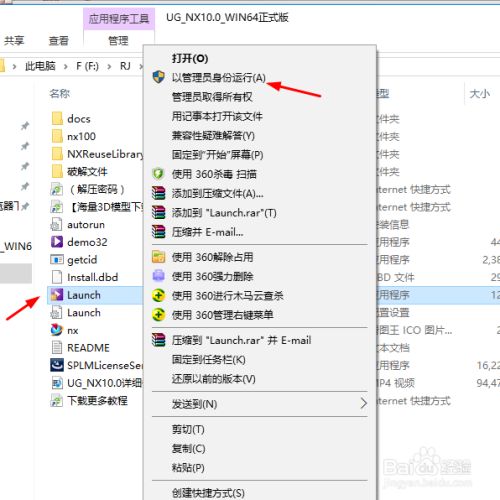Click the Install.dbd file icon
The image size is (500, 500).
(x=57, y=277)
